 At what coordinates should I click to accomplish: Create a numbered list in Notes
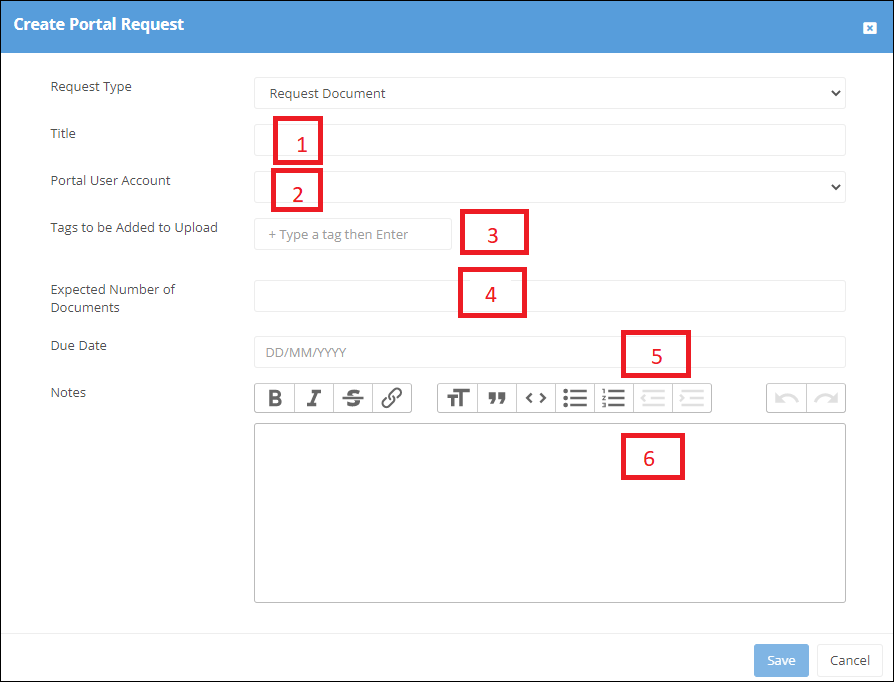coord(613,397)
